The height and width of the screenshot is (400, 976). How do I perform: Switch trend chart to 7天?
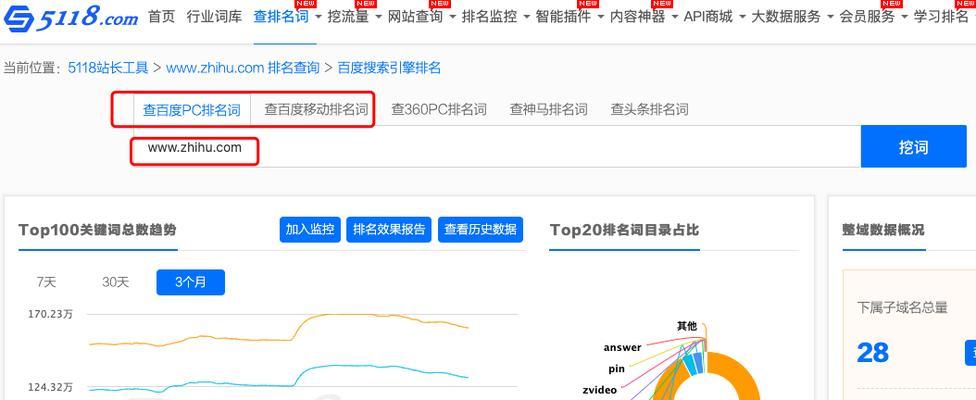pyautogui.click(x=46, y=282)
